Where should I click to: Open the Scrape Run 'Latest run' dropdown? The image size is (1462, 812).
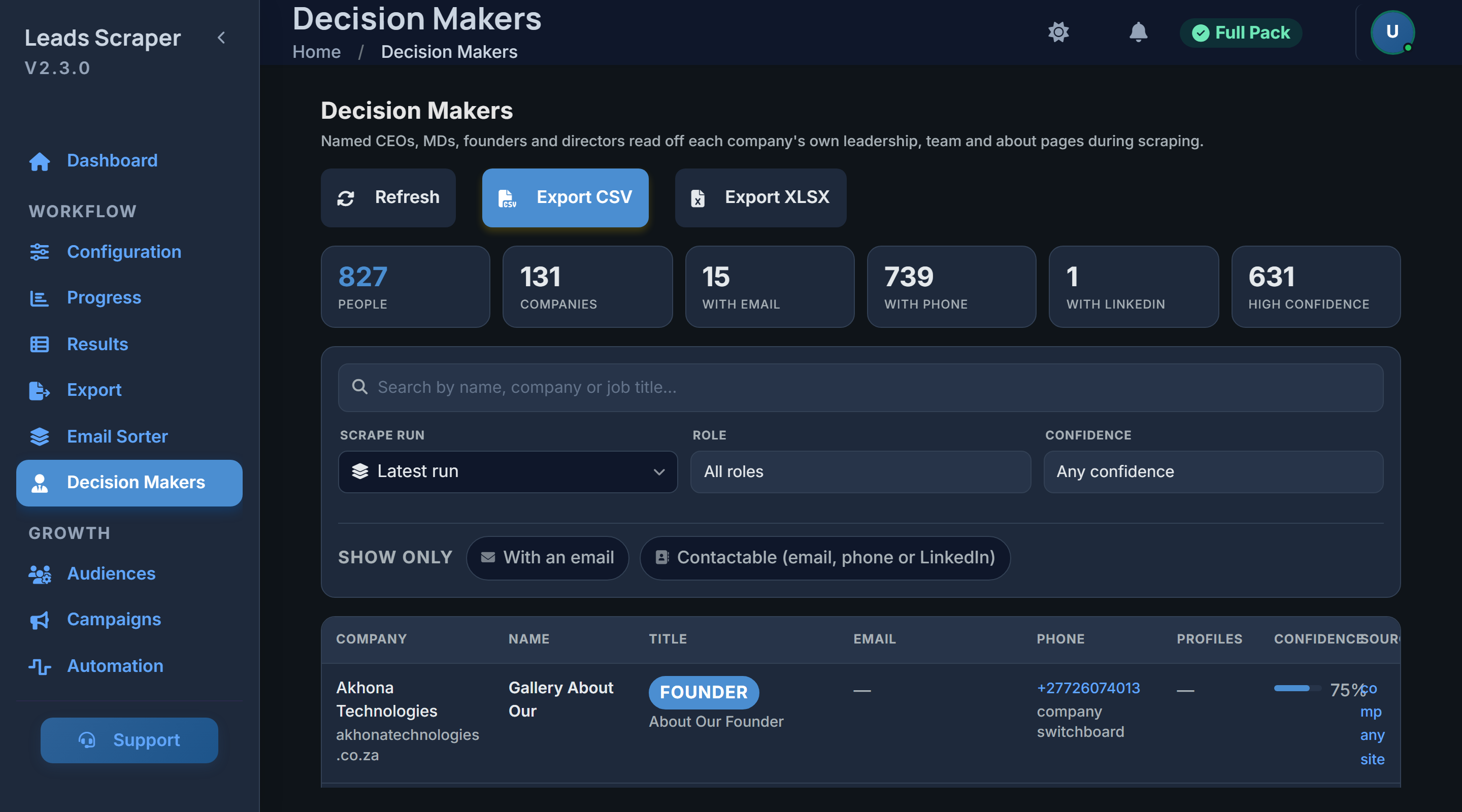tap(508, 471)
